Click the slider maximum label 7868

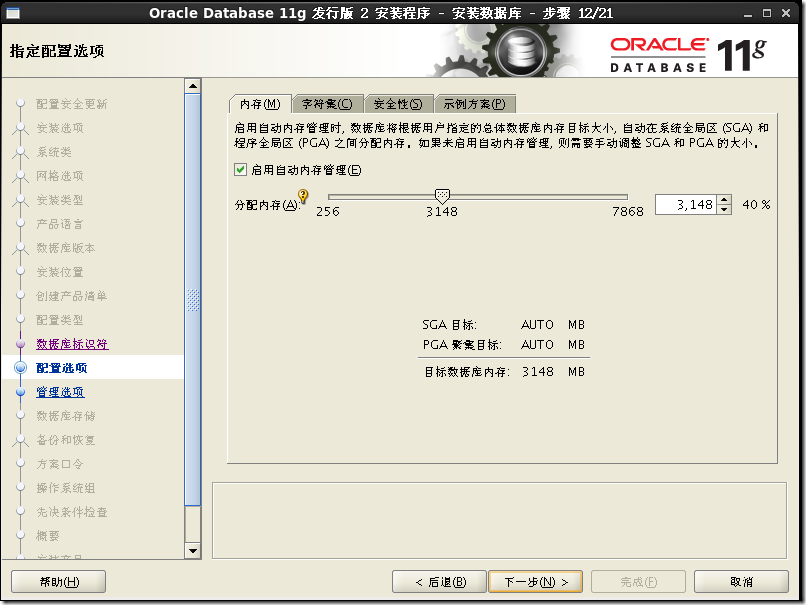[628, 212]
